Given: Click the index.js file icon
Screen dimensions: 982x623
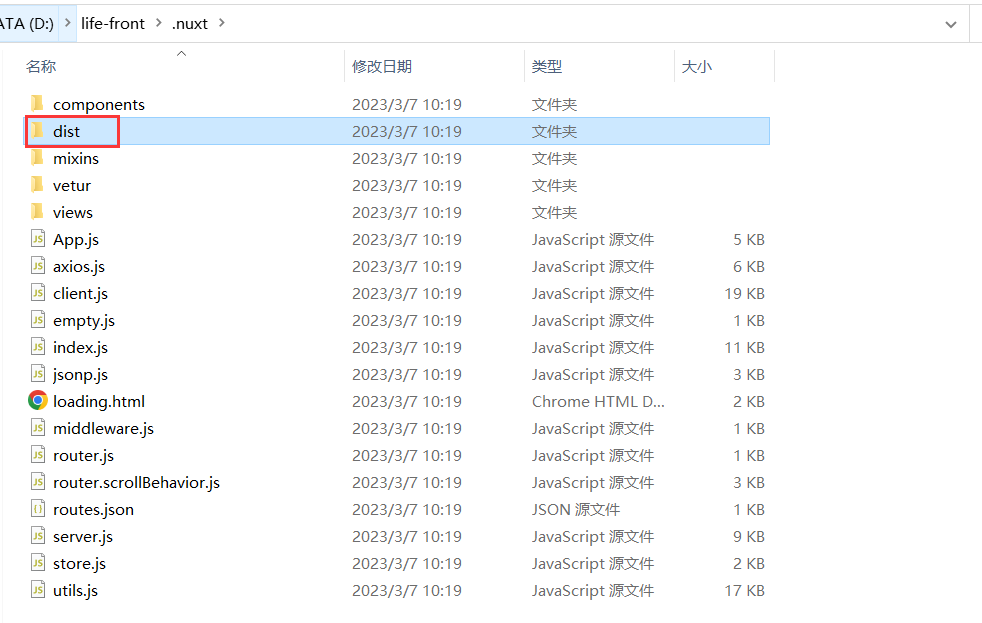Looking at the screenshot, I should coord(38,346).
